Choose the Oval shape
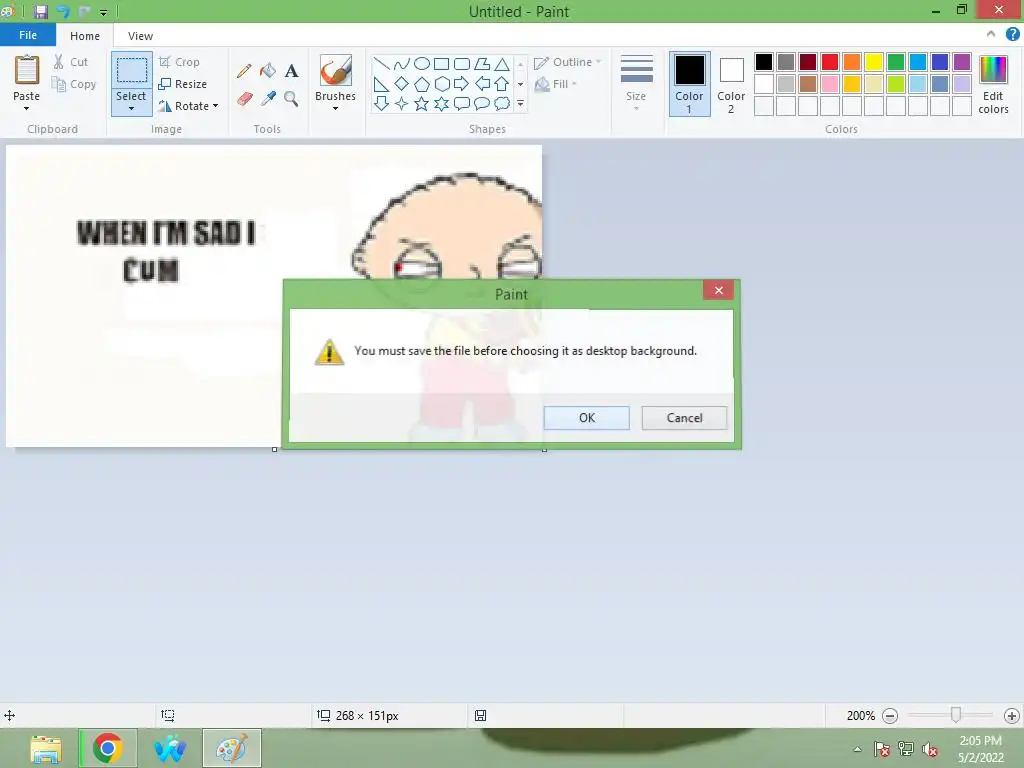 click(422, 63)
